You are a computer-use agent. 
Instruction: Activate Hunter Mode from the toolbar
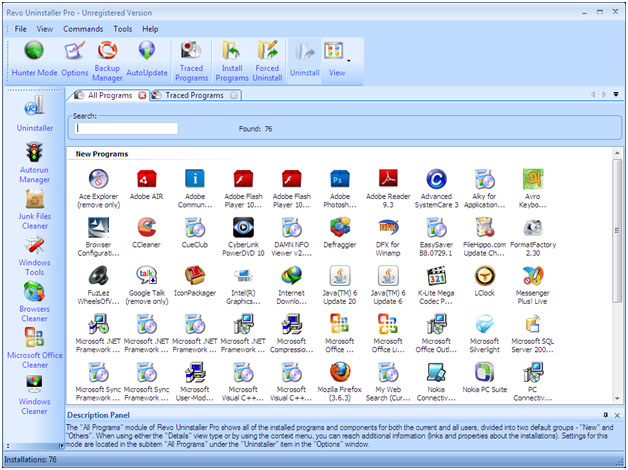(33, 58)
